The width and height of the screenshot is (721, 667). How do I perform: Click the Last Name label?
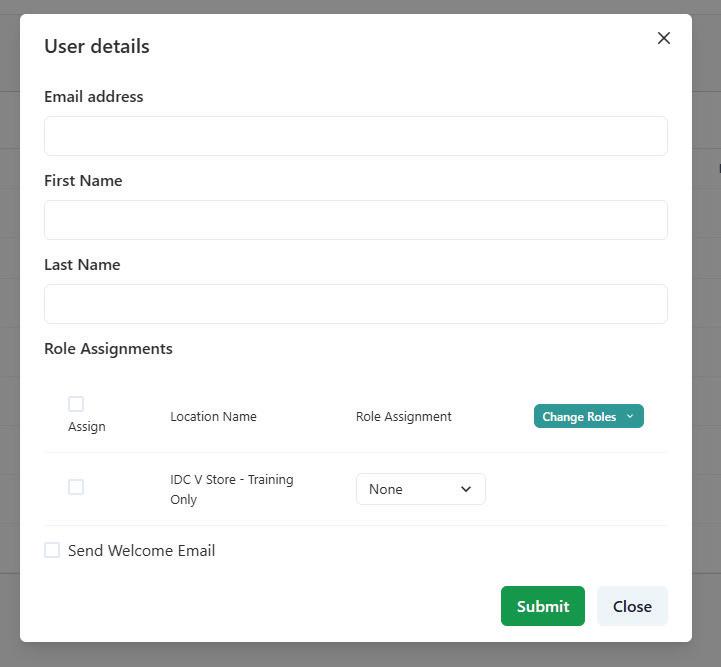click(82, 265)
